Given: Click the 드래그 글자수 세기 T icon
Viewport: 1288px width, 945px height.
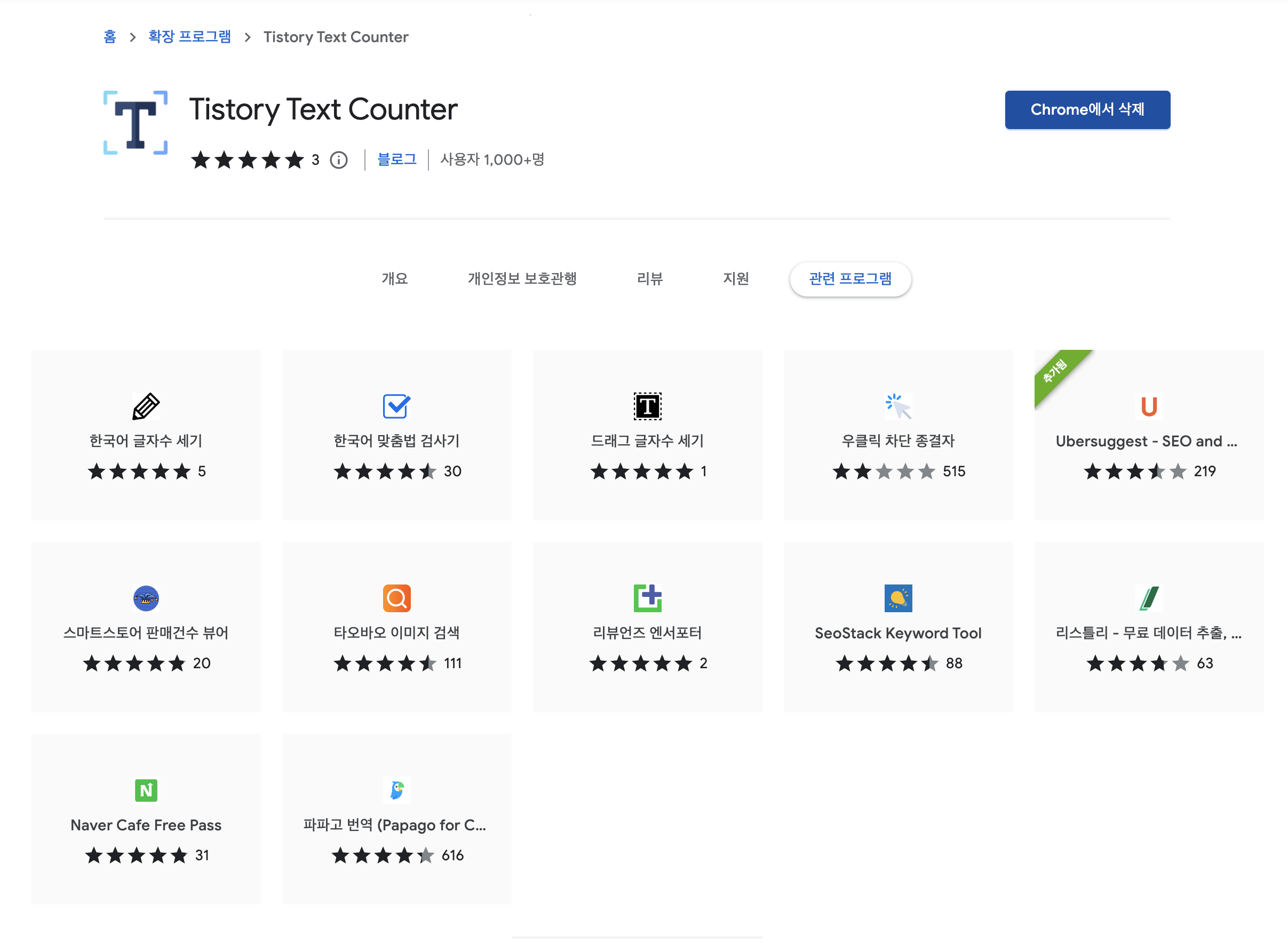Looking at the screenshot, I should [x=647, y=406].
